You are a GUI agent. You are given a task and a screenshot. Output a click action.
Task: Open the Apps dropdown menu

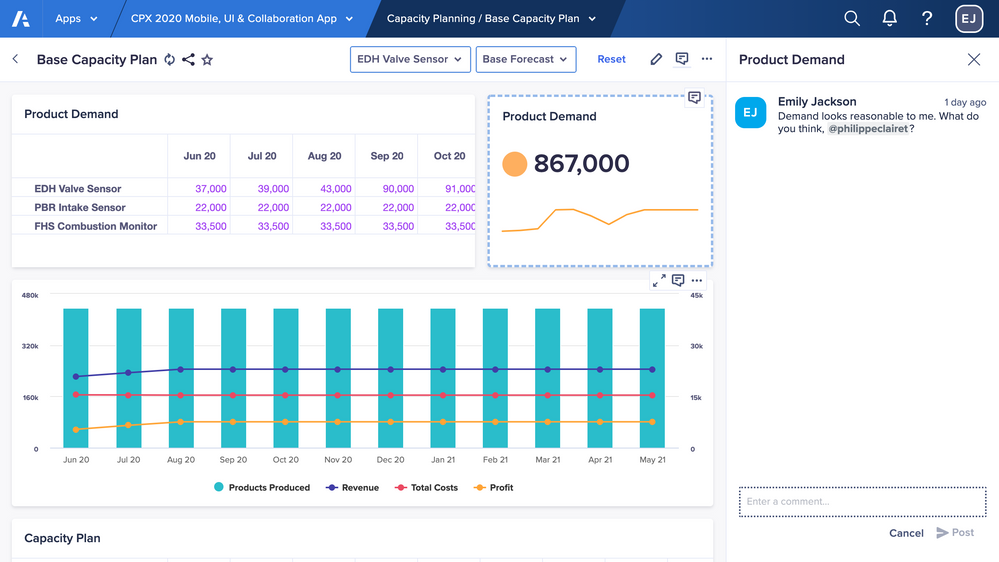(x=76, y=18)
